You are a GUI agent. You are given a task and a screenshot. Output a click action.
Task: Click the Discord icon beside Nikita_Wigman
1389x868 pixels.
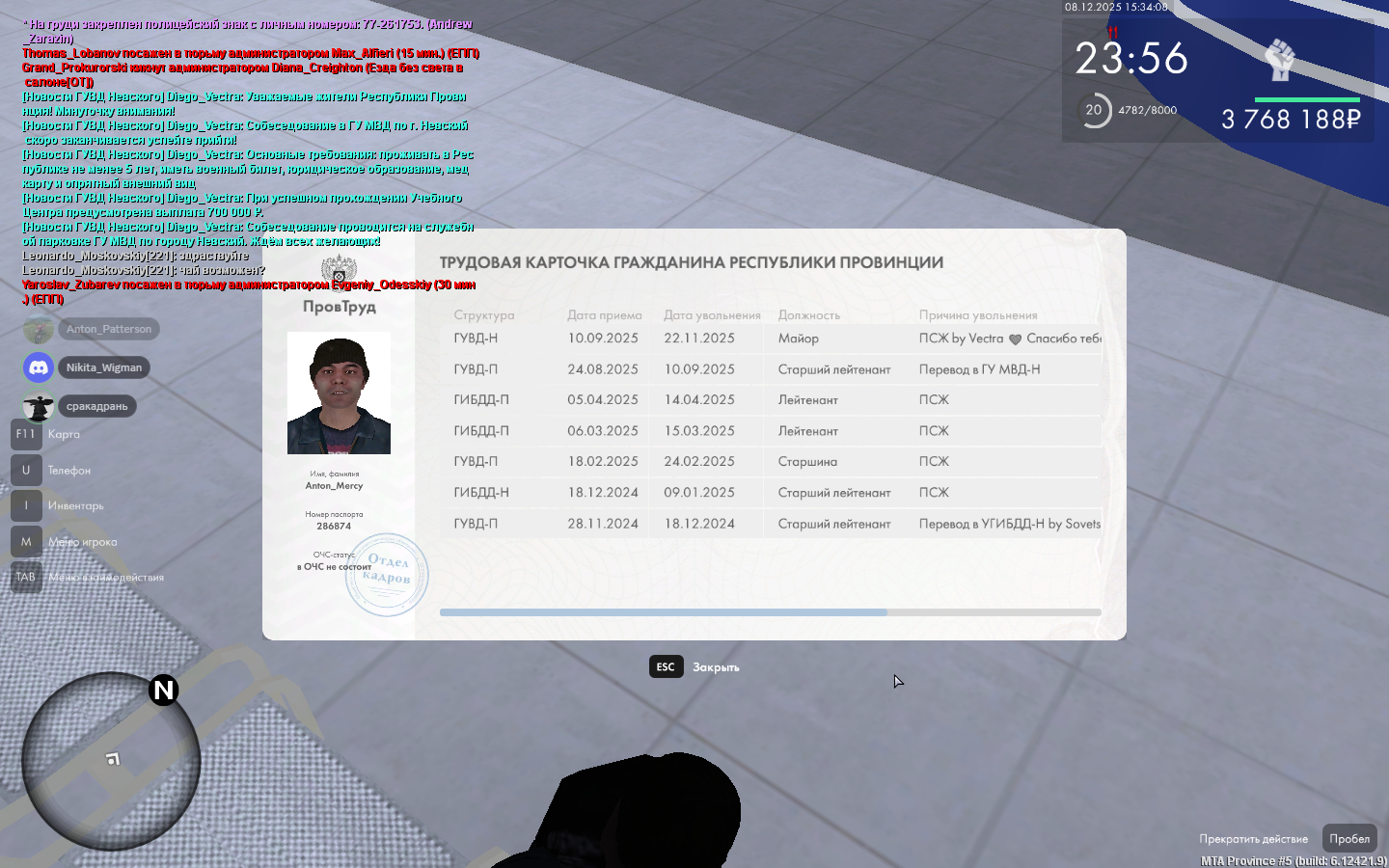click(x=39, y=367)
